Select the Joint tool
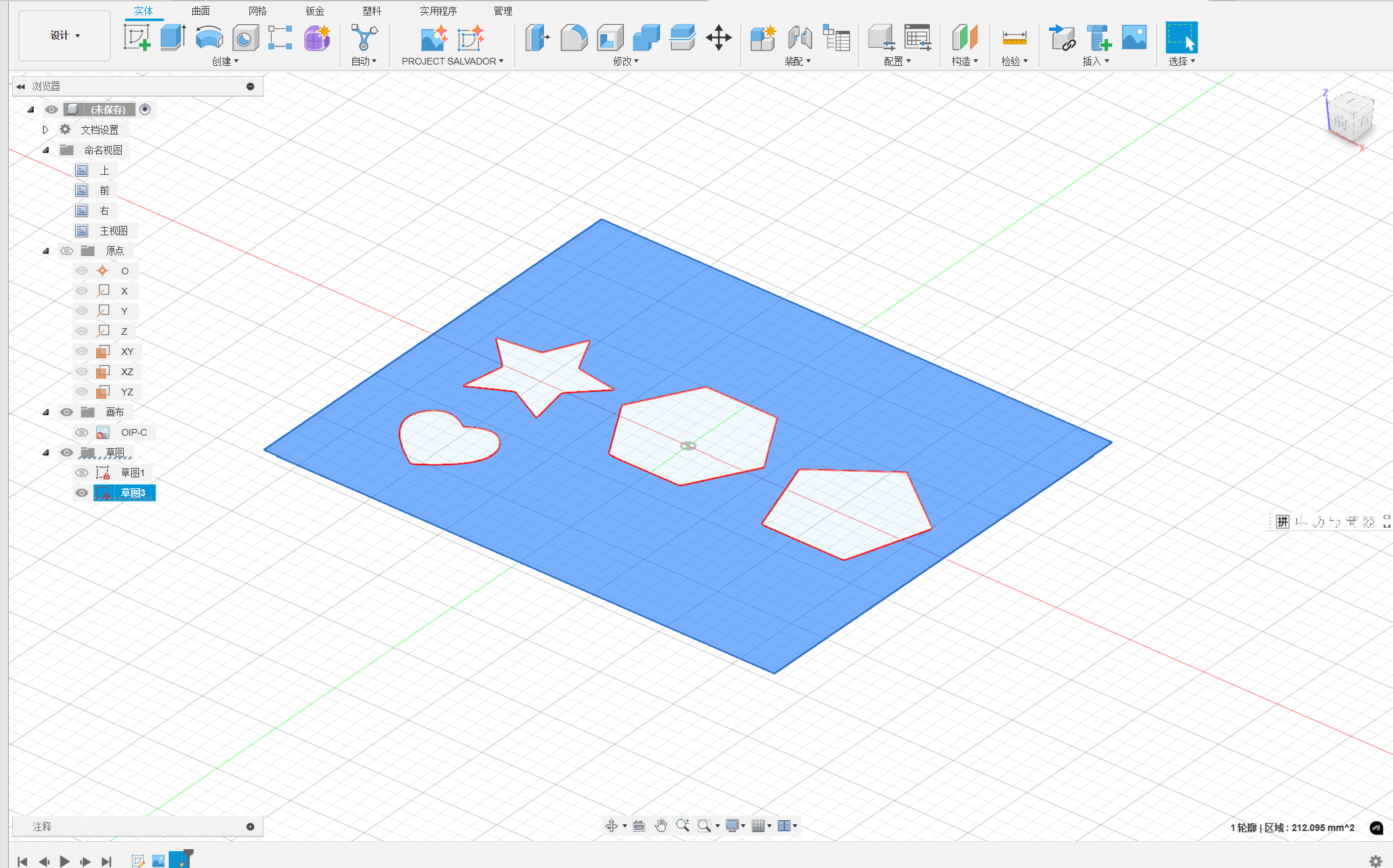The width and height of the screenshot is (1393, 868). (x=800, y=38)
